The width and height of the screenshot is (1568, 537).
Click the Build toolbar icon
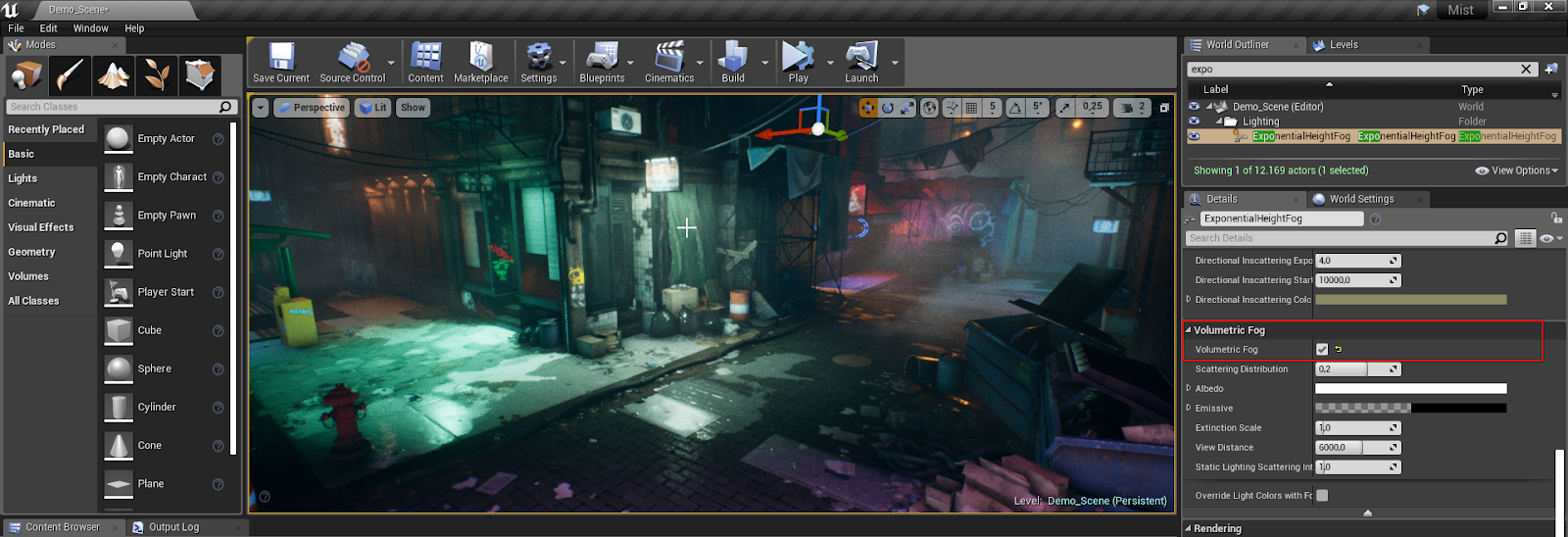click(x=733, y=63)
